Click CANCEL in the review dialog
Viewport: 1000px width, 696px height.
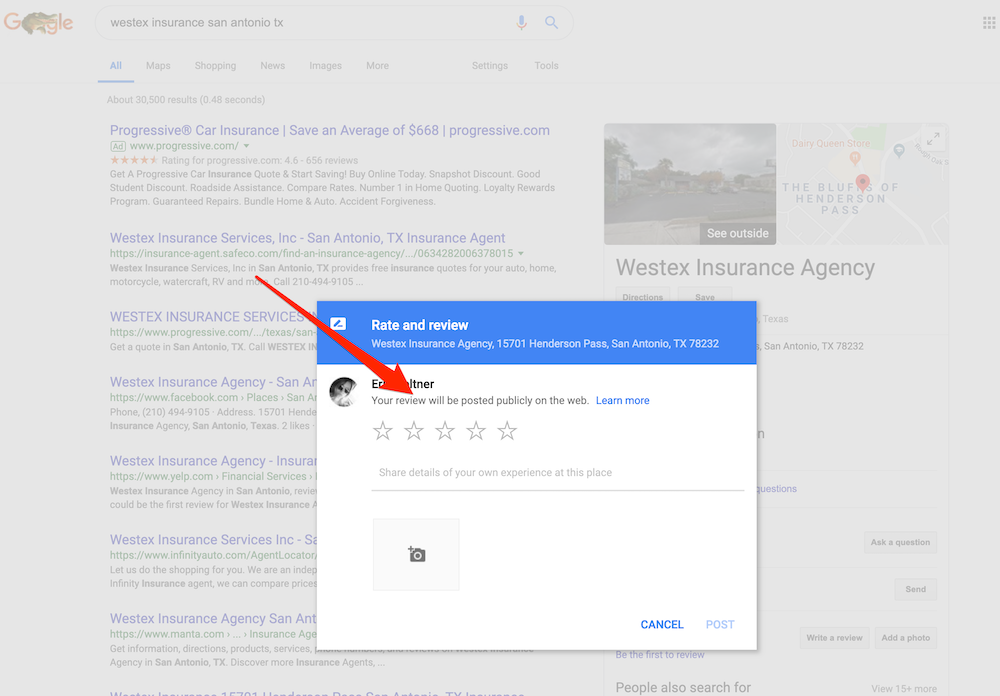coord(662,625)
